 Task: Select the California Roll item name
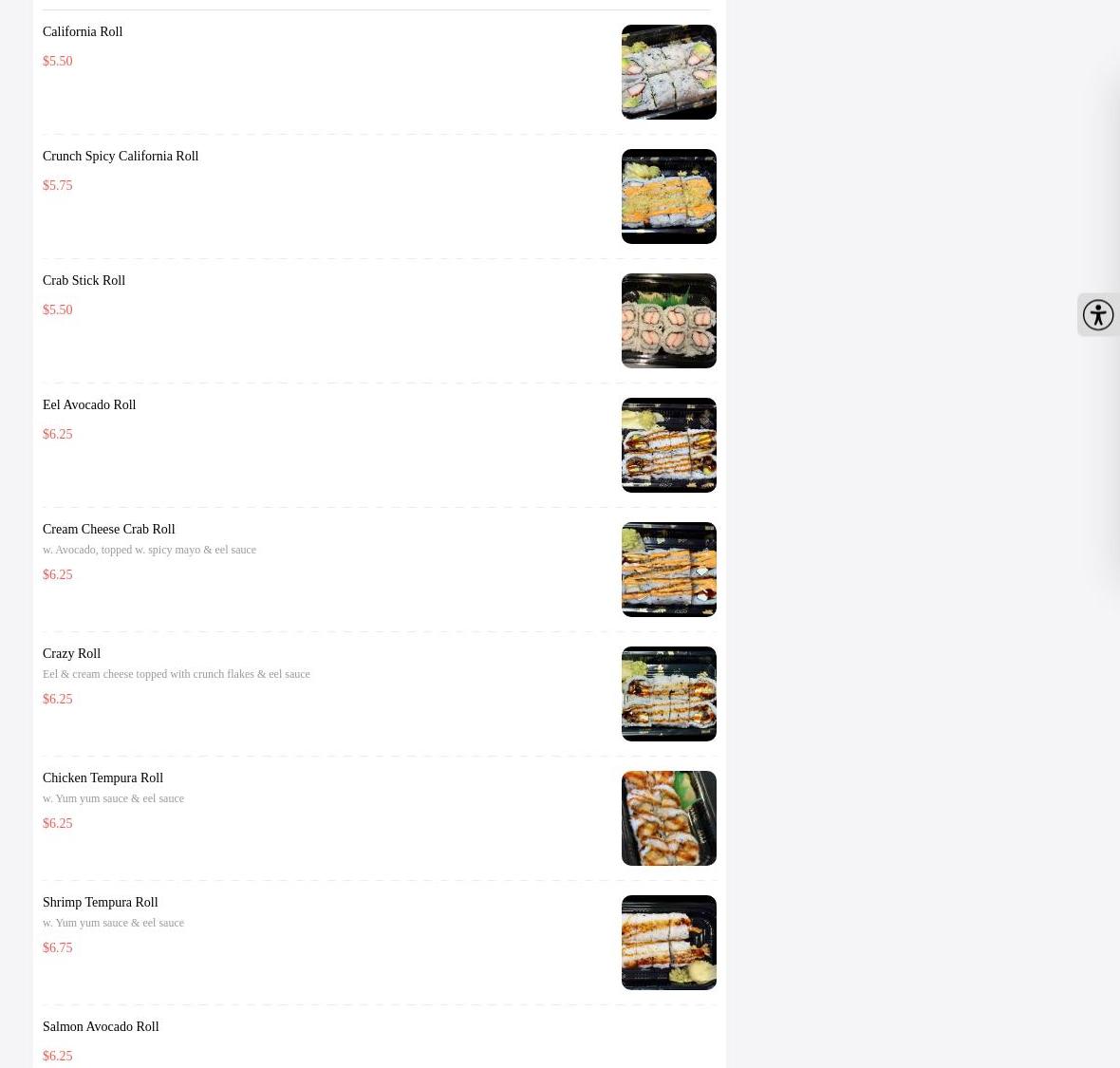click(x=83, y=31)
